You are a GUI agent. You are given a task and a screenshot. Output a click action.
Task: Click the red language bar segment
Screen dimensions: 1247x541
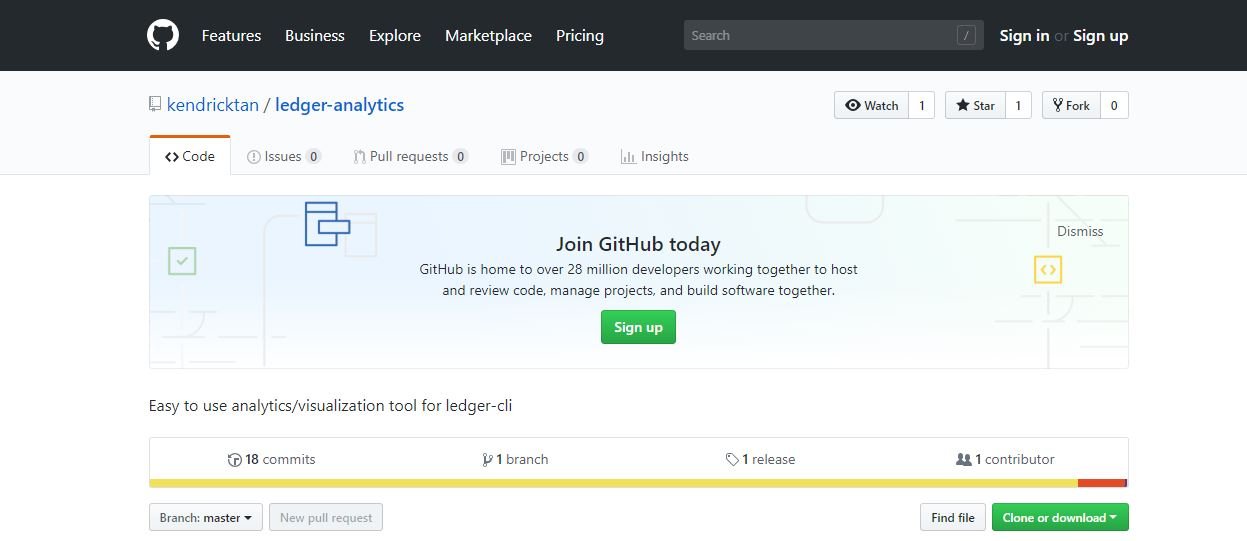coord(1101,483)
